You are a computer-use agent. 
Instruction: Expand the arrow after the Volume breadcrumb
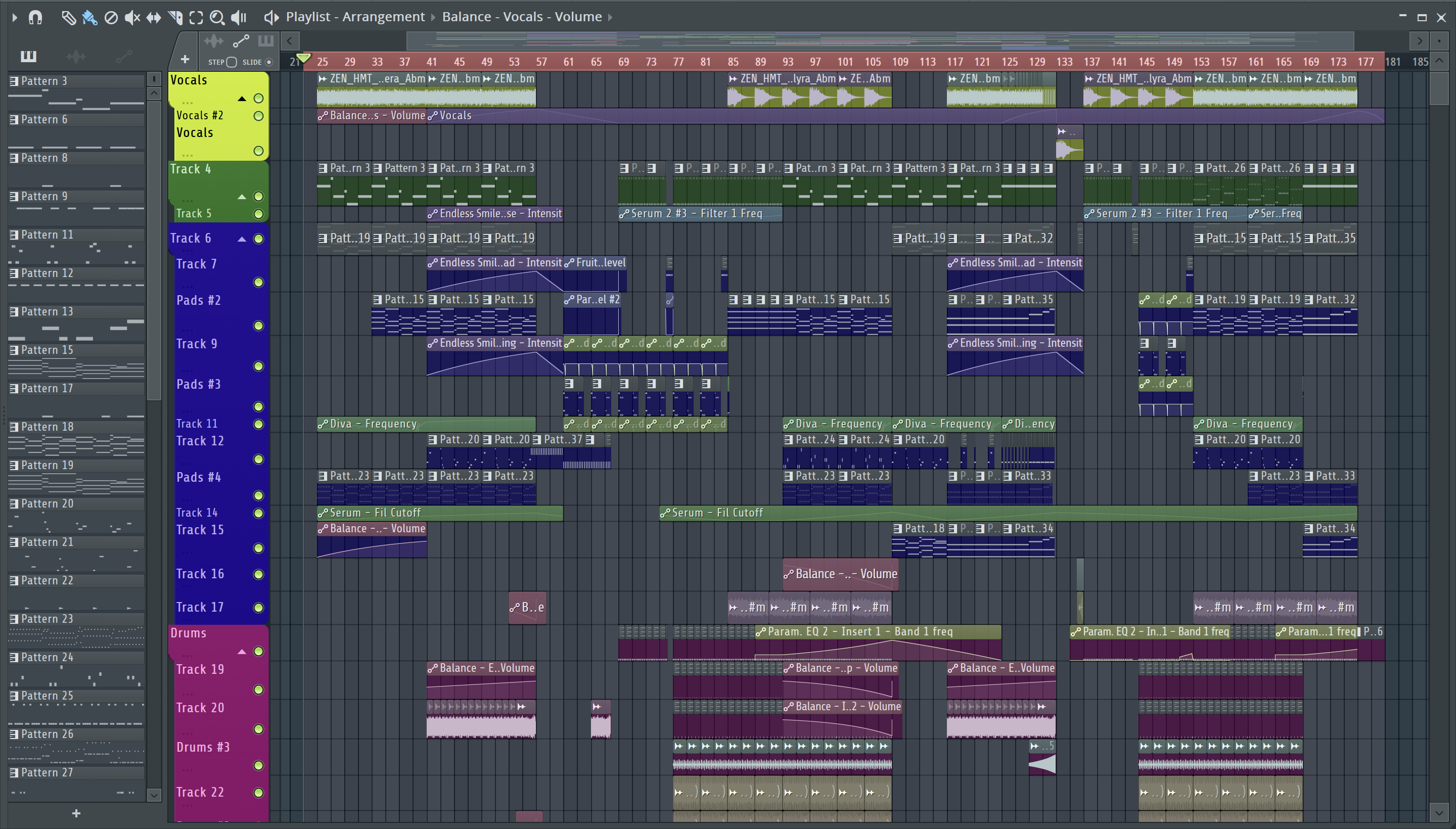click(610, 17)
